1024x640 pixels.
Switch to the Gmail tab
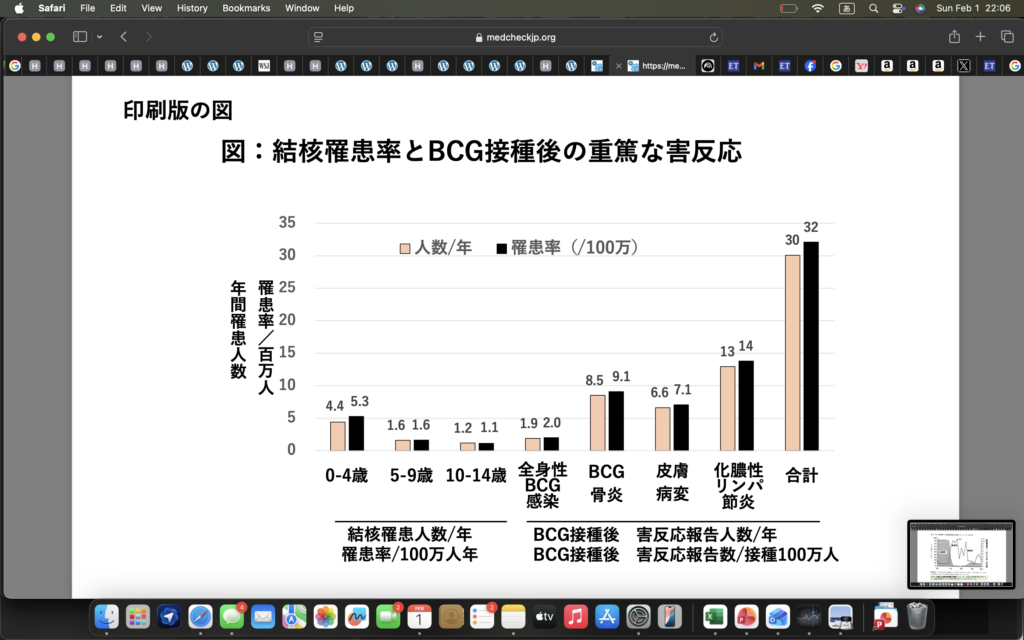[759, 66]
